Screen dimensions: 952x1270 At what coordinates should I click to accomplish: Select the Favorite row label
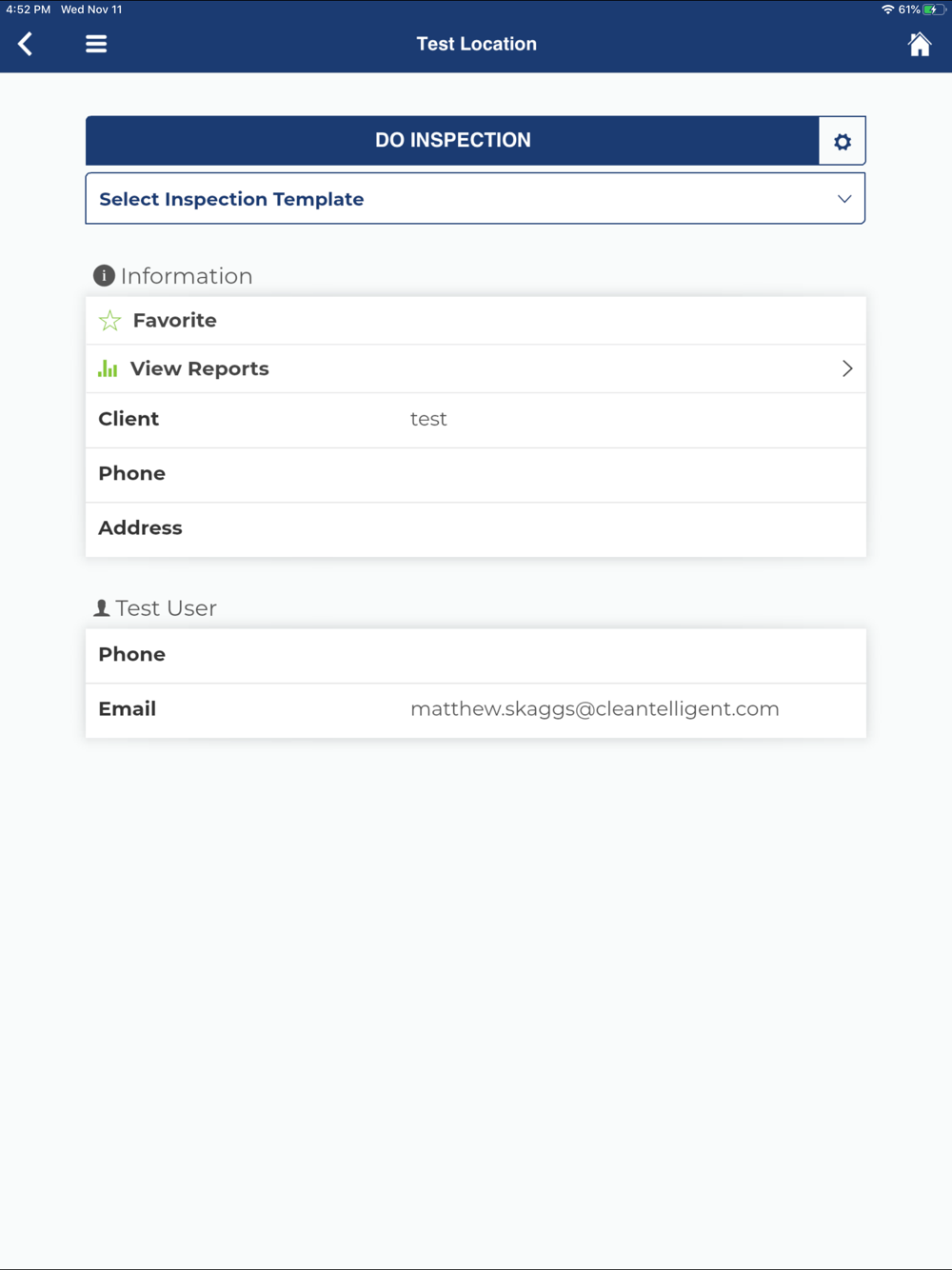pos(175,321)
